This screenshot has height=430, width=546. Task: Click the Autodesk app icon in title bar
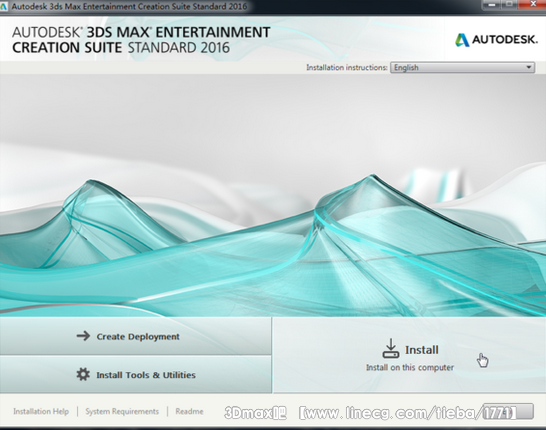tap(4, 6)
